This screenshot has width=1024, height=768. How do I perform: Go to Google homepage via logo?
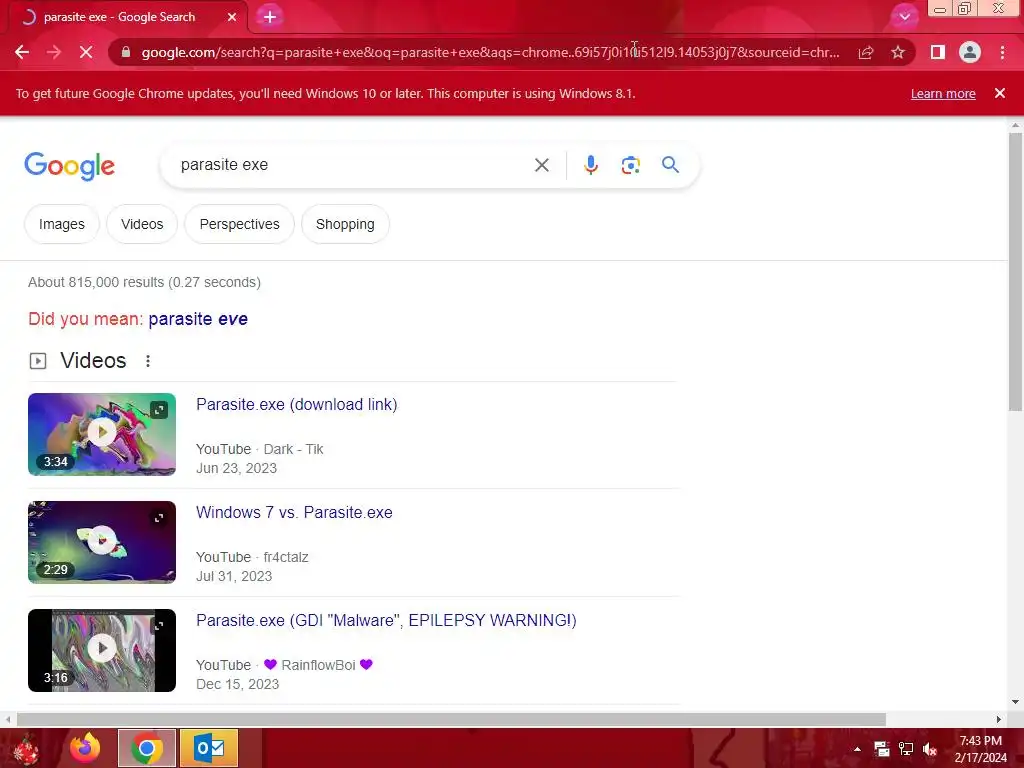point(69,166)
